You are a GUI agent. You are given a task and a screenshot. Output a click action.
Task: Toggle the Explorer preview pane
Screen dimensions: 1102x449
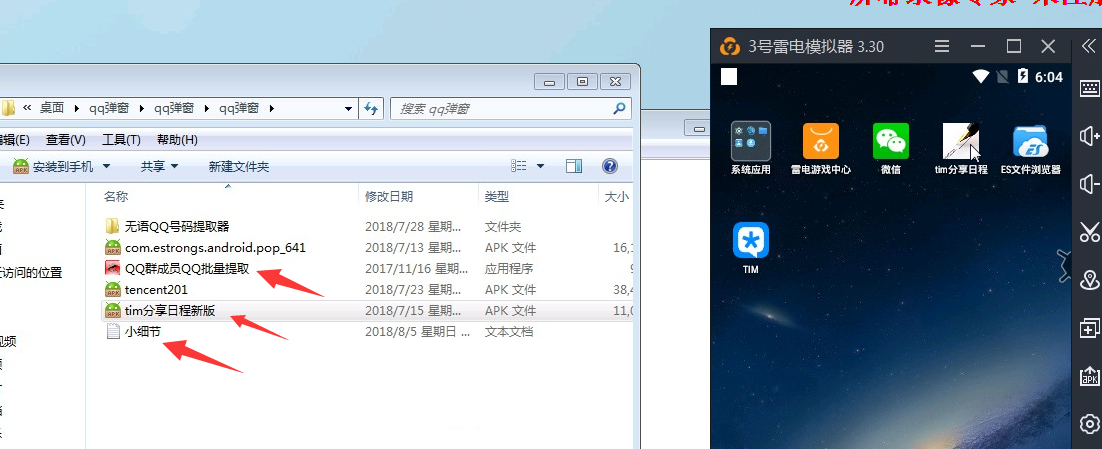pos(574,166)
